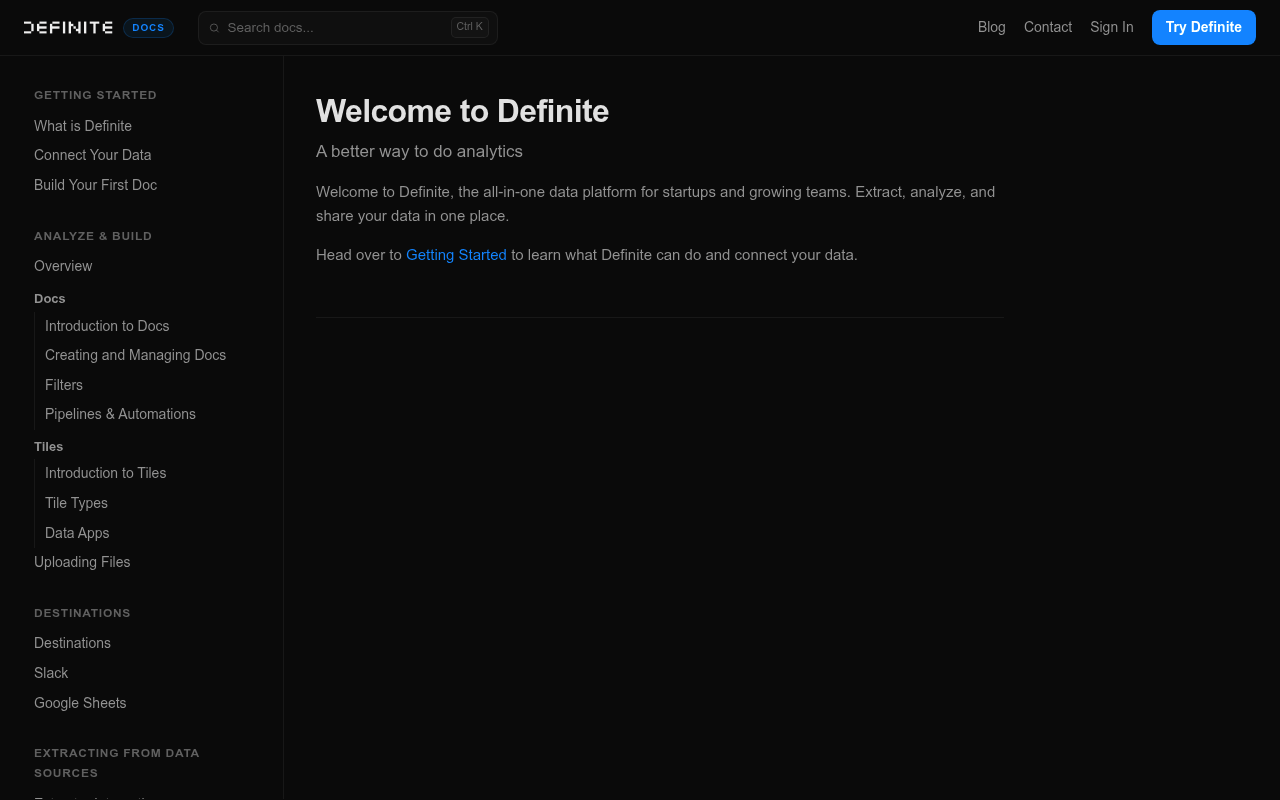Open Build Your First Doc

pos(96,185)
